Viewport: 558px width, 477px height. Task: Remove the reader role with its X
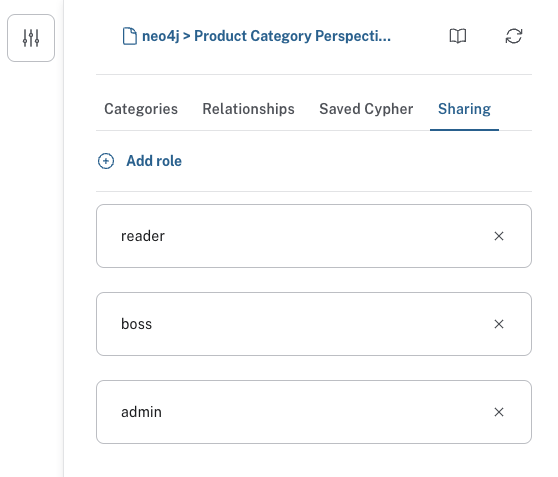click(x=499, y=236)
